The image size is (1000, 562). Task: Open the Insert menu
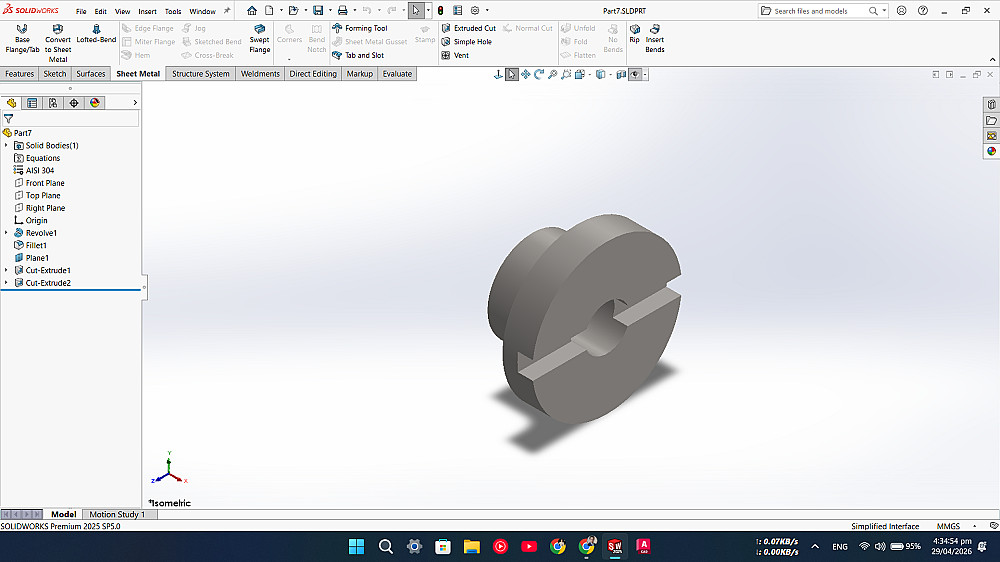point(147,11)
